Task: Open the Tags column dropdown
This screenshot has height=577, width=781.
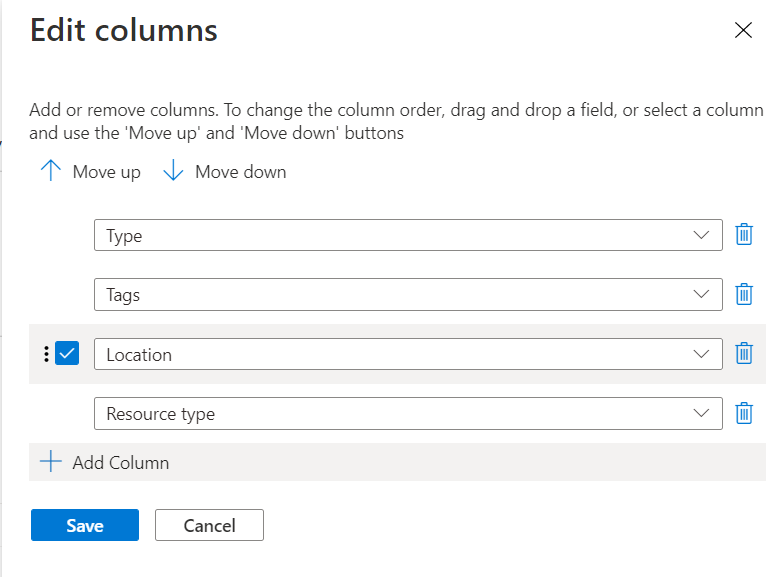Action: pyautogui.click(x=408, y=294)
